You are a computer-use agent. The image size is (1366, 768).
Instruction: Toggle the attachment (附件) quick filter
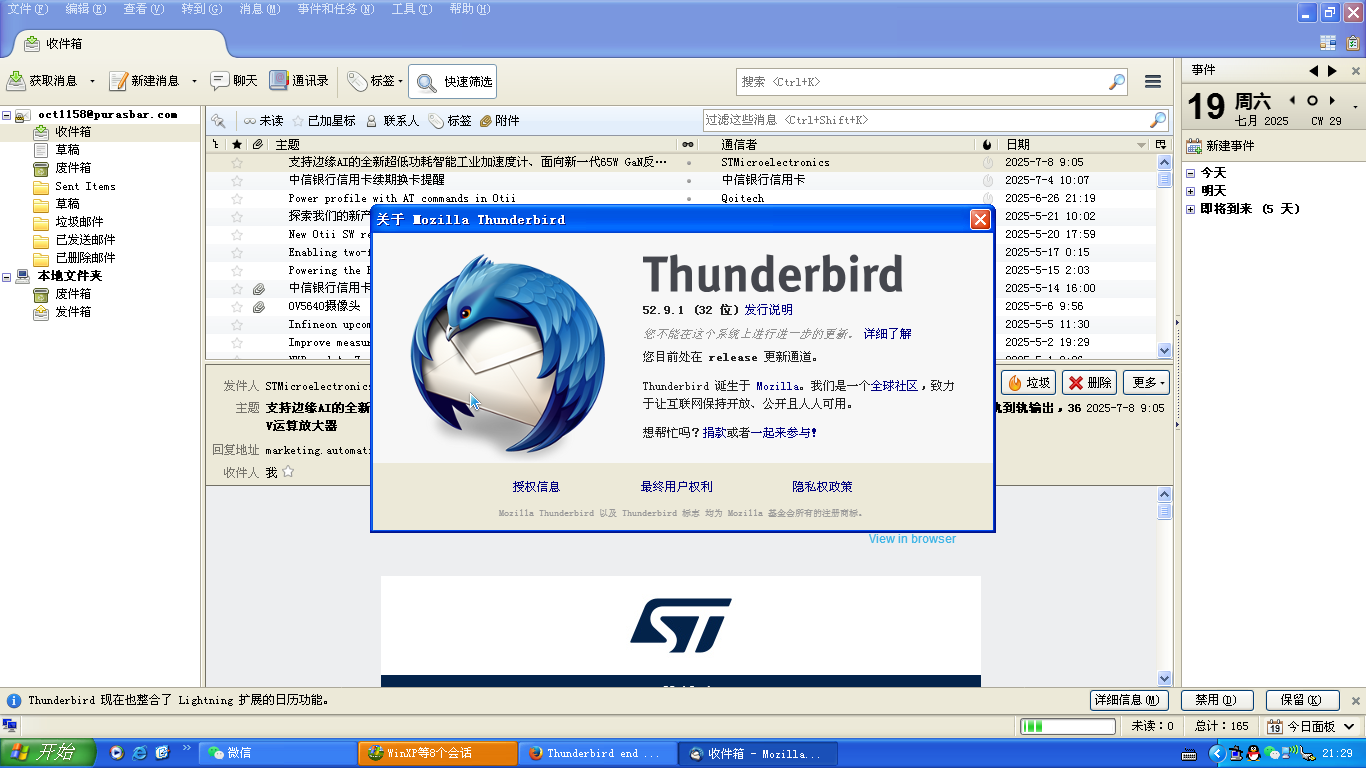pos(499,120)
